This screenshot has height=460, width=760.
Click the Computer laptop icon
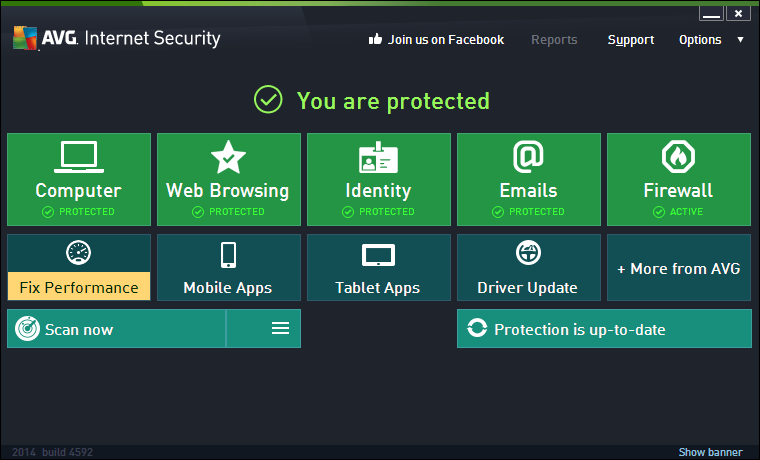[x=79, y=156]
